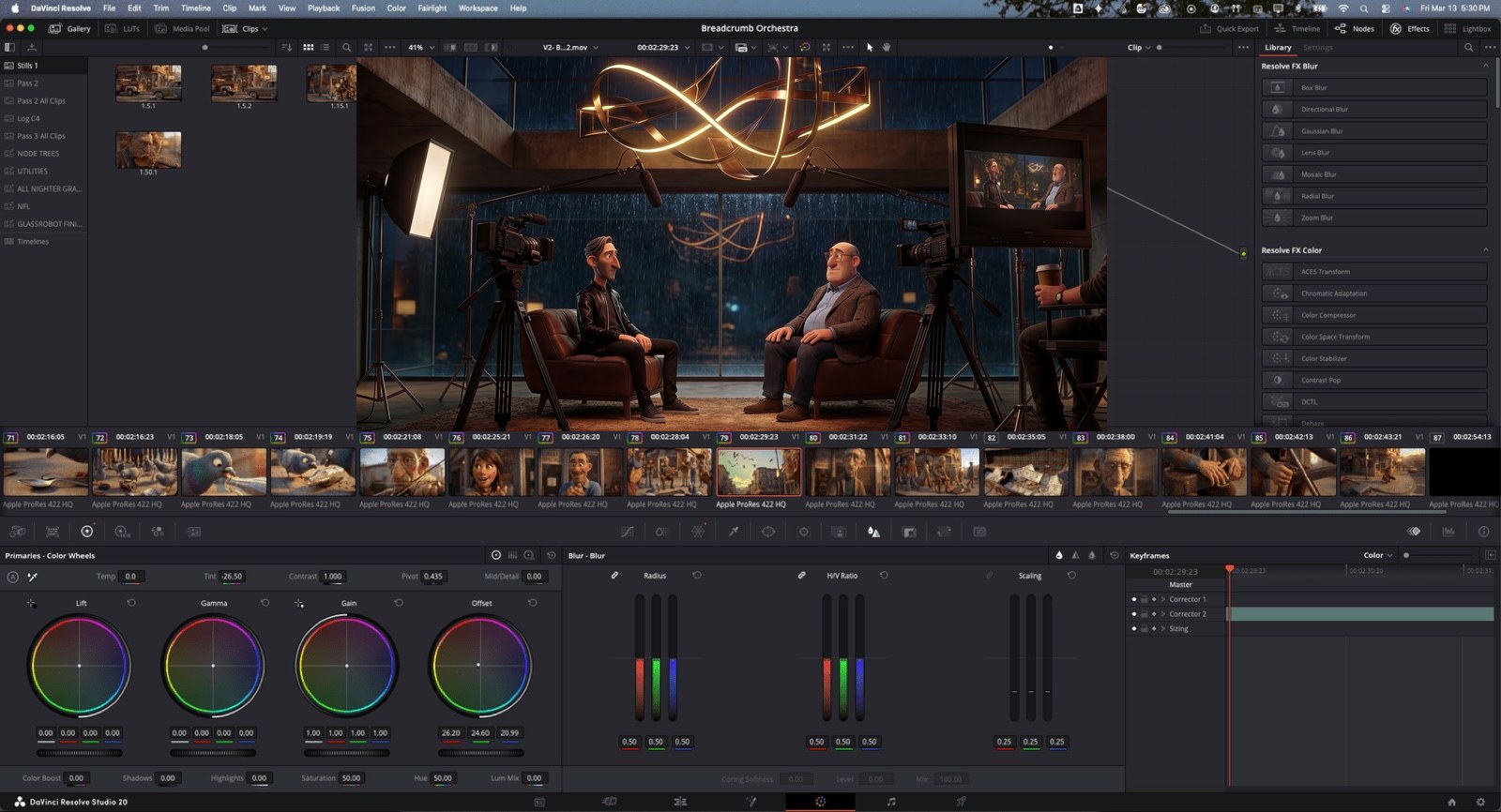Switch to the Library tab
Screen dimensions: 1501x812
click(x=1278, y=47)
